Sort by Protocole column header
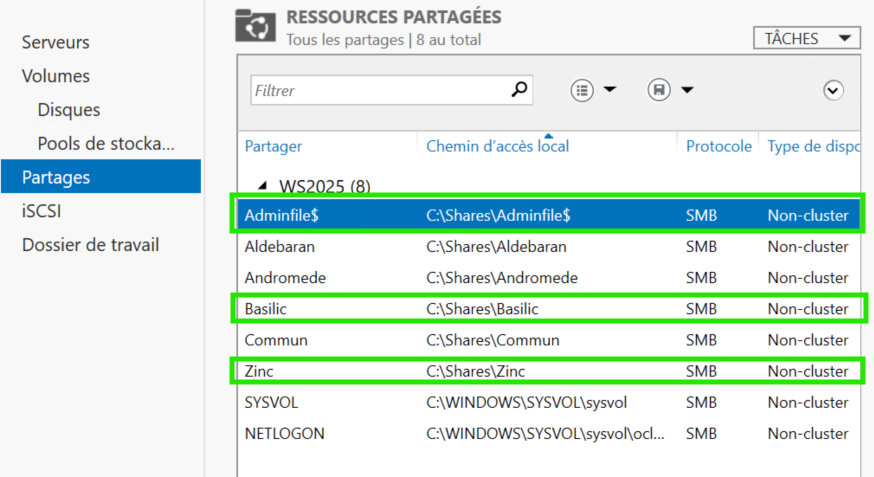874x477 pixels. (718, 146)
